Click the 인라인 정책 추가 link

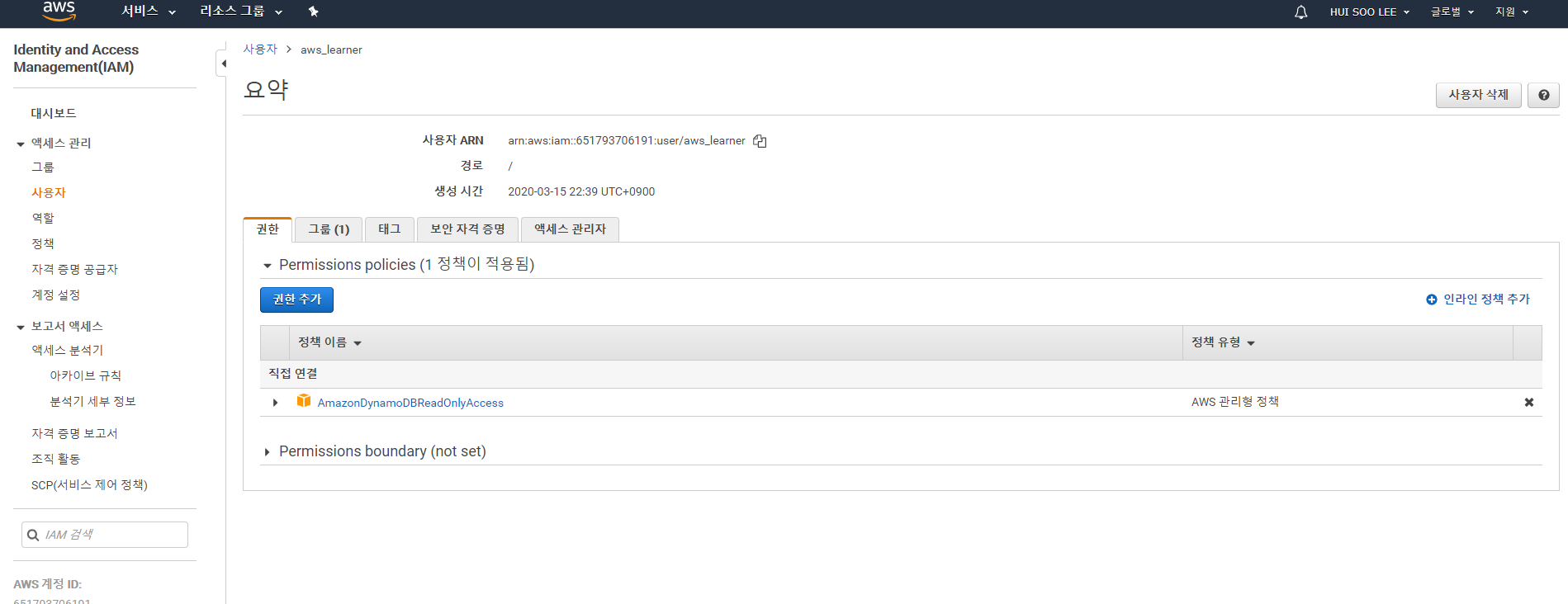(1486, 300)
